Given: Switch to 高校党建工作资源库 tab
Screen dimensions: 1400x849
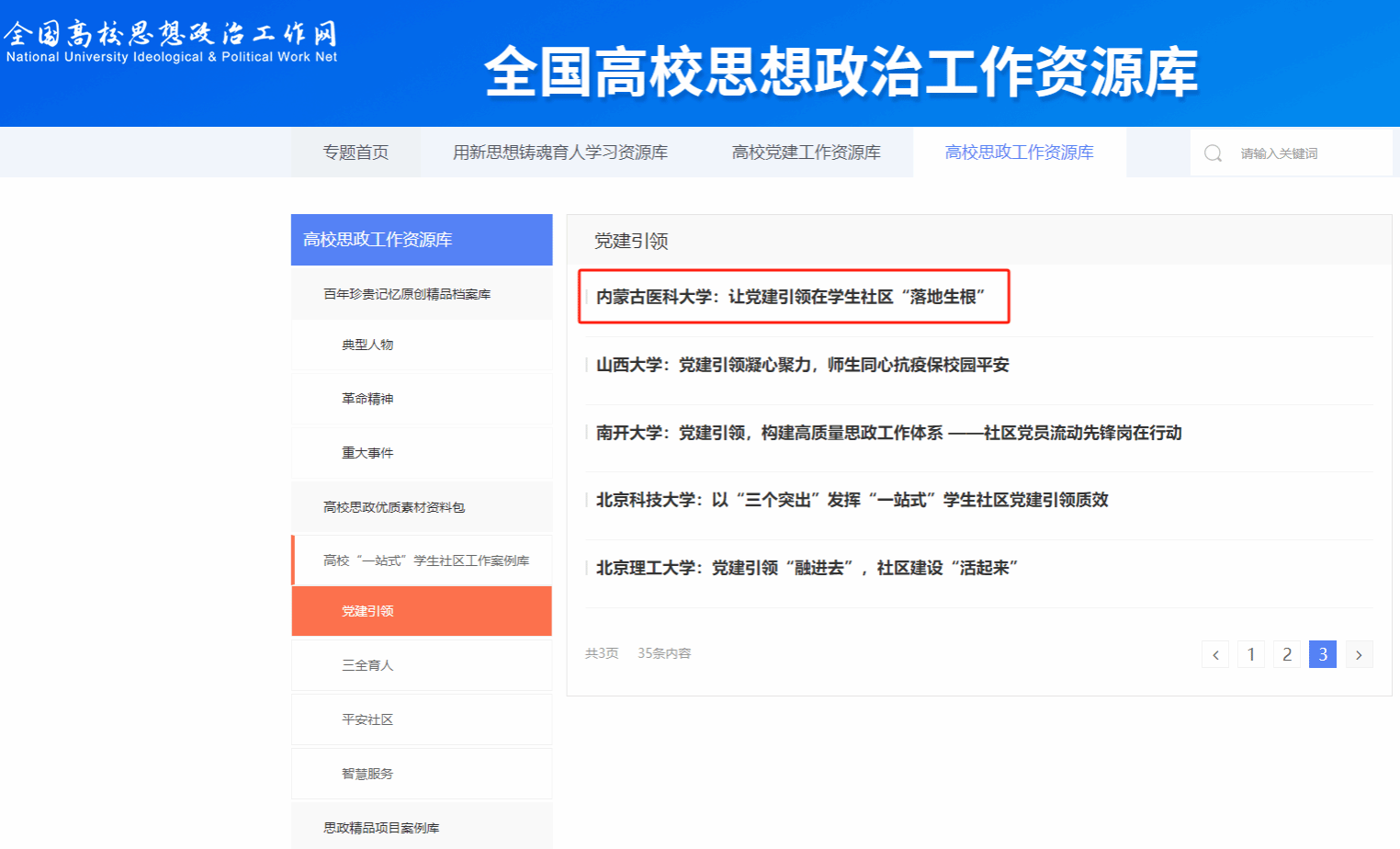Looking at the screenshot, I should 806,153.
